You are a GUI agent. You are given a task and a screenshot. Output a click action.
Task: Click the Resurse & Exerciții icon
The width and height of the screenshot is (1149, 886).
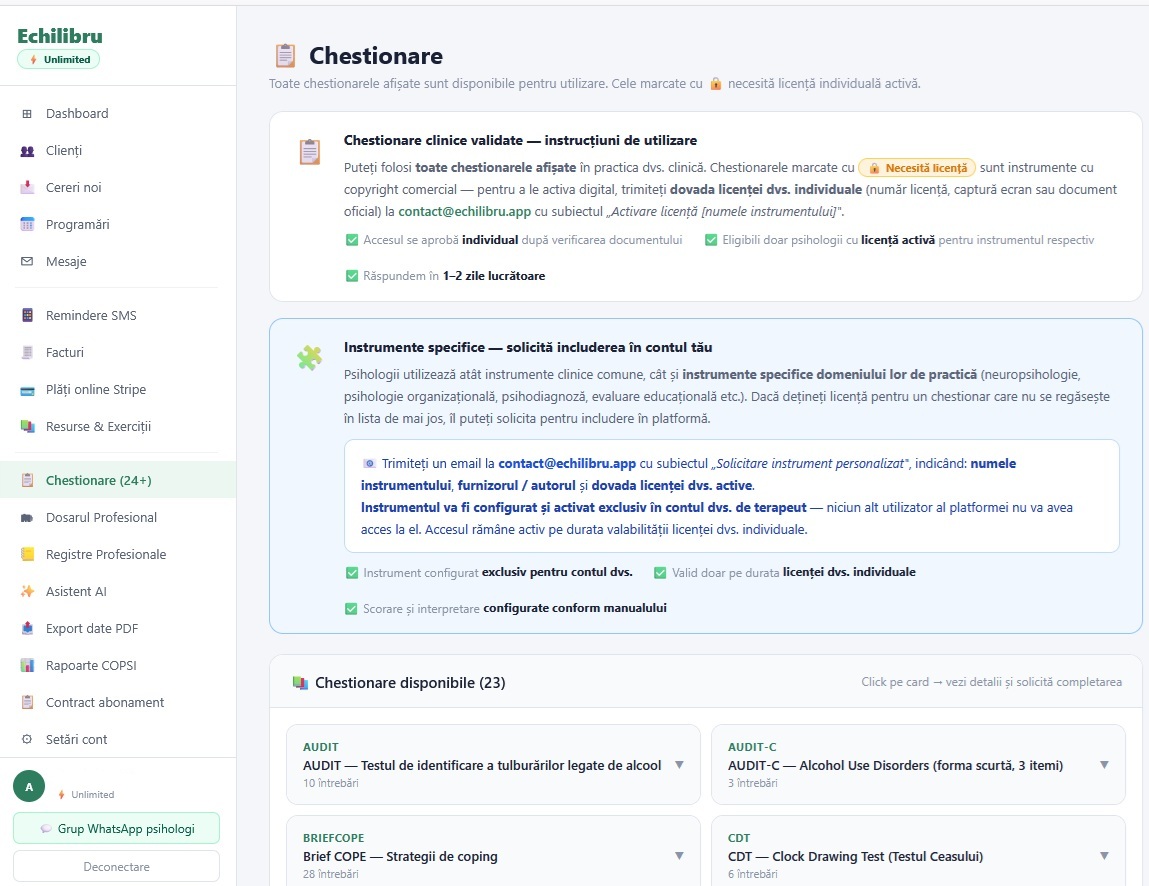tap(28, 426)
